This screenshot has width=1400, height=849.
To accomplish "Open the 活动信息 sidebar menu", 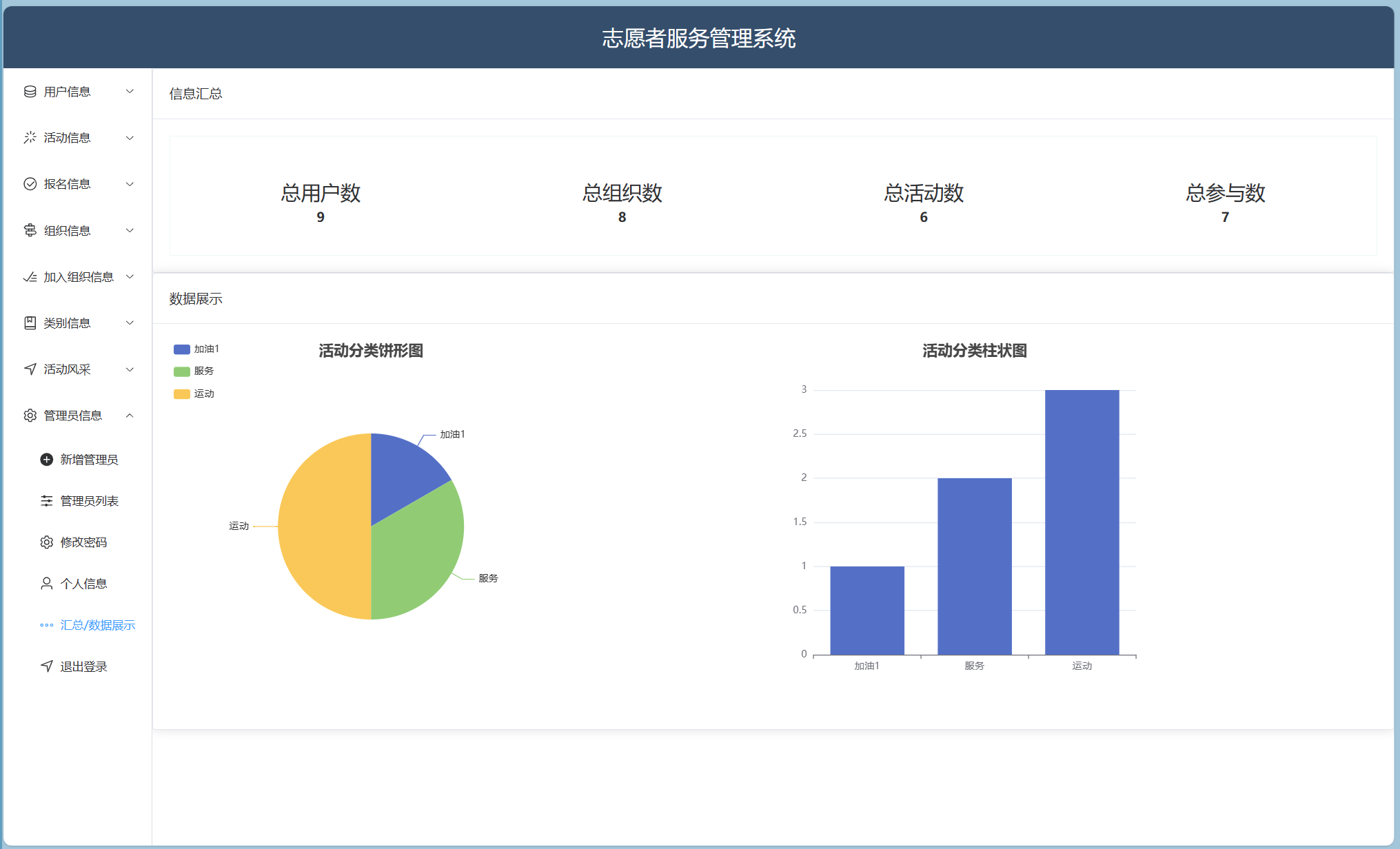I will [77, 138].
